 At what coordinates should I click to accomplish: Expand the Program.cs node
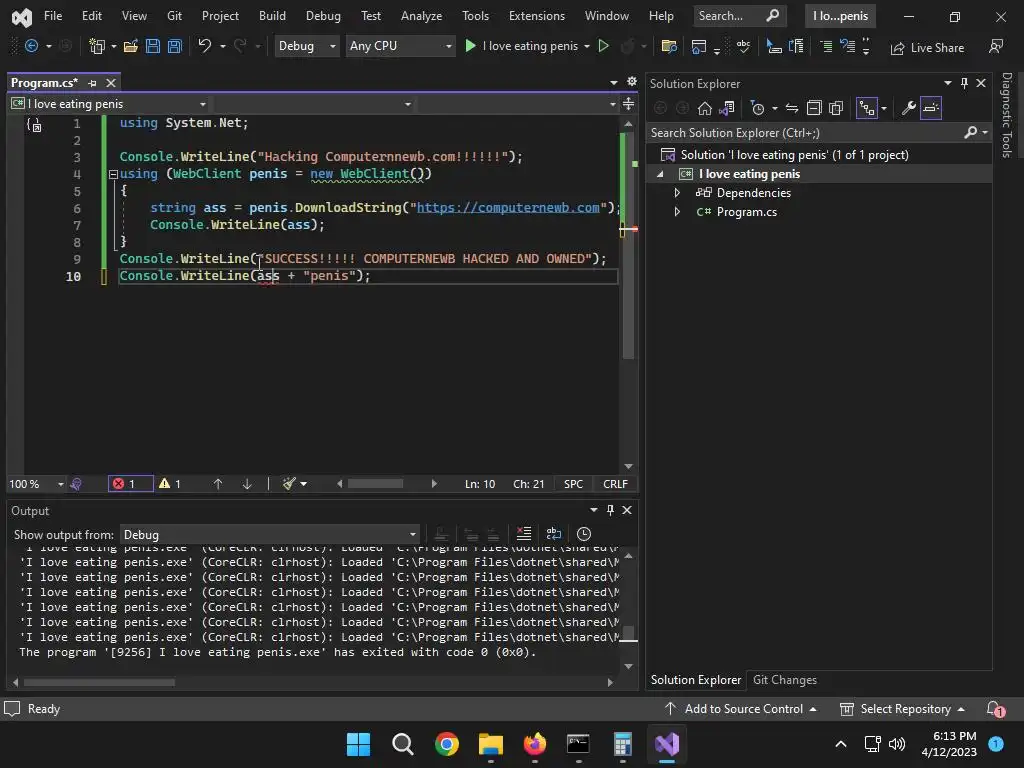click(677, 212)
